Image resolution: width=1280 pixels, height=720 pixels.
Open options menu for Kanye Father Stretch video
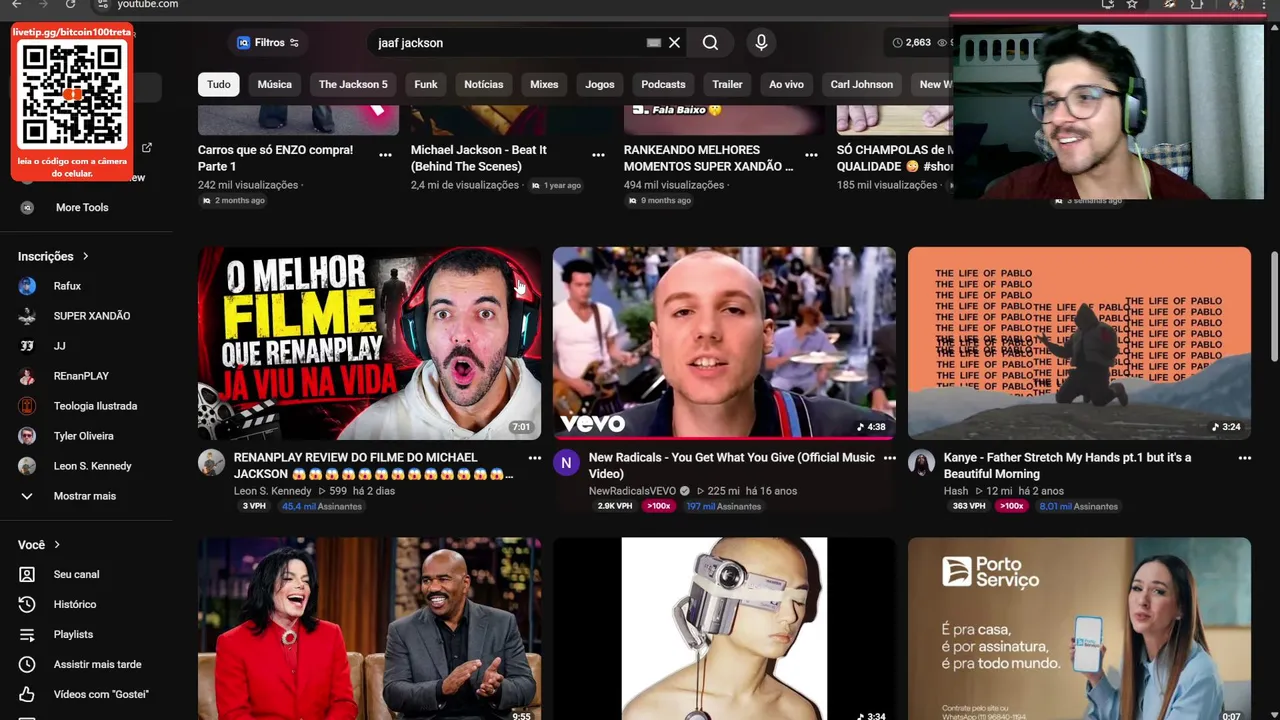tap(1245, 458)
